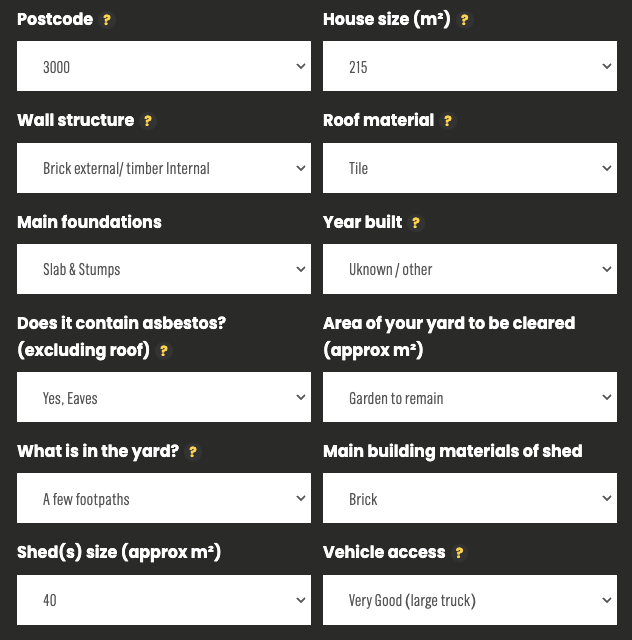The image size is (632, 640).
Task: Open the Shed size dropdown showing 40
Action: tap(164, 600)
